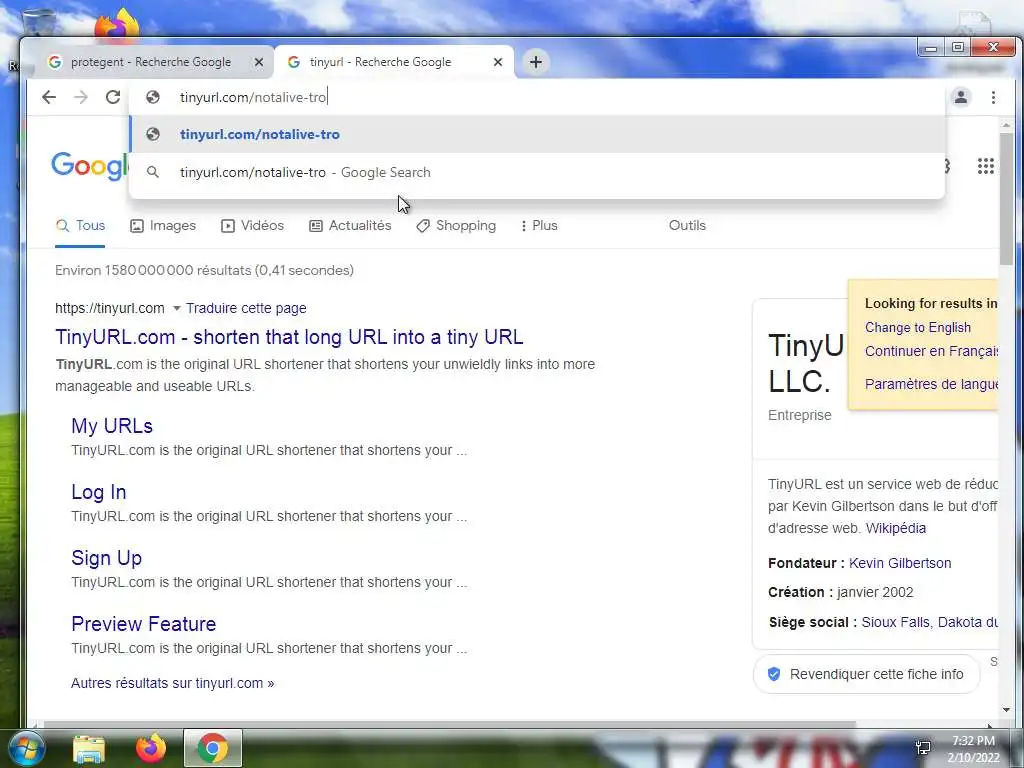Switch to the Images results tab

click(163, 225)
